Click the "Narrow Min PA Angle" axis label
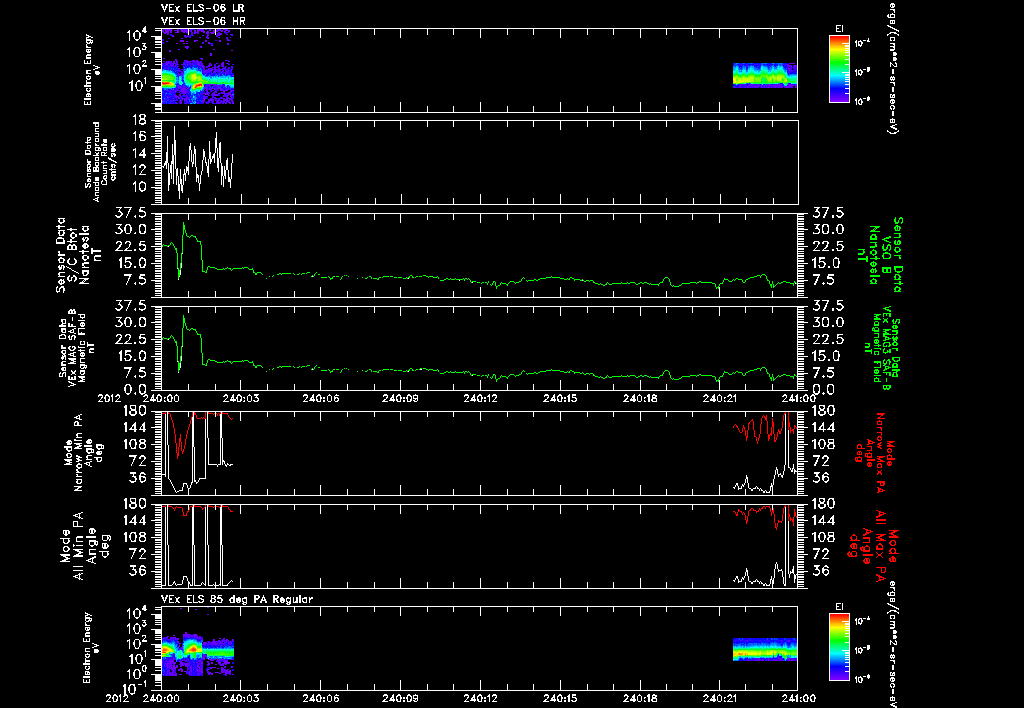The height and width of the screenshot is (708, 1024). coord(84,451)
